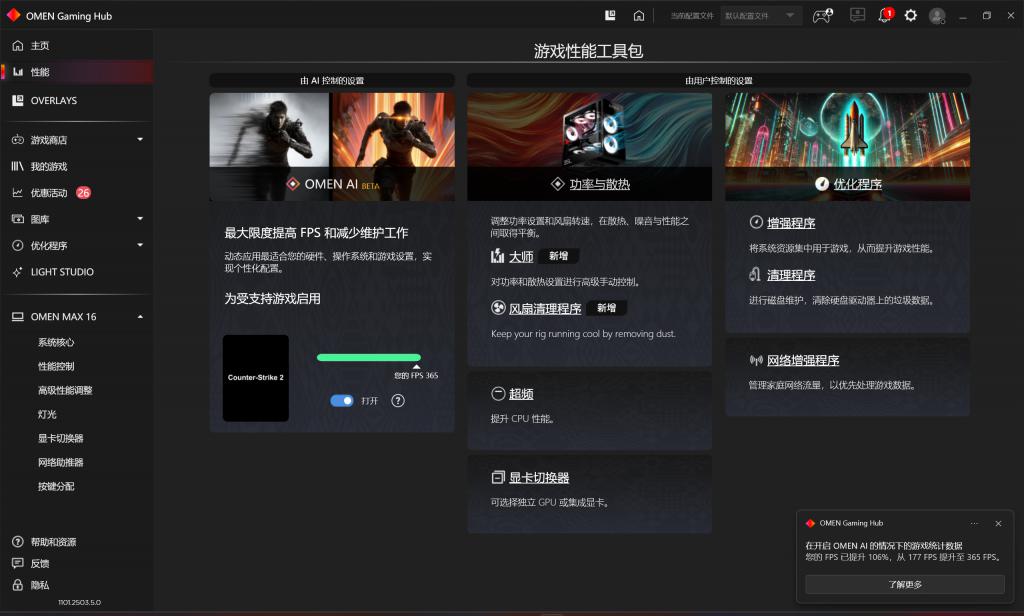Expand 图库 sidebar arrow

(x=140, y=218)
